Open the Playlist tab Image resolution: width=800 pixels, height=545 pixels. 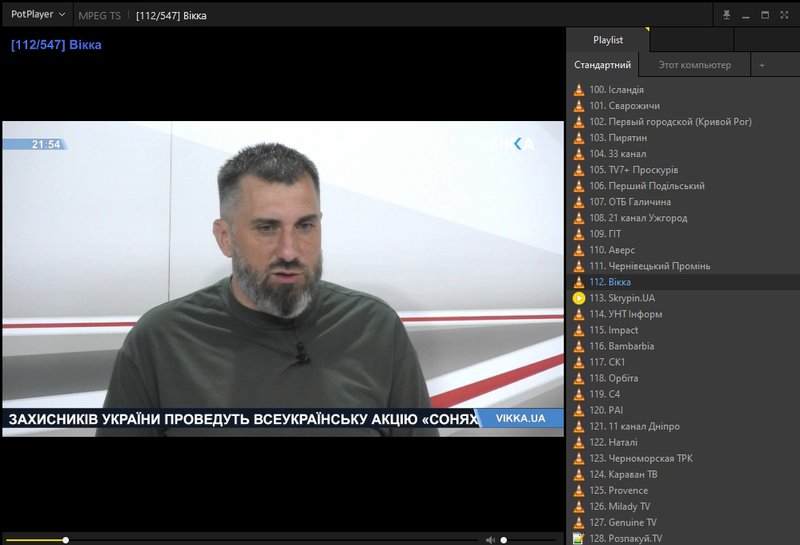point(608,40)
